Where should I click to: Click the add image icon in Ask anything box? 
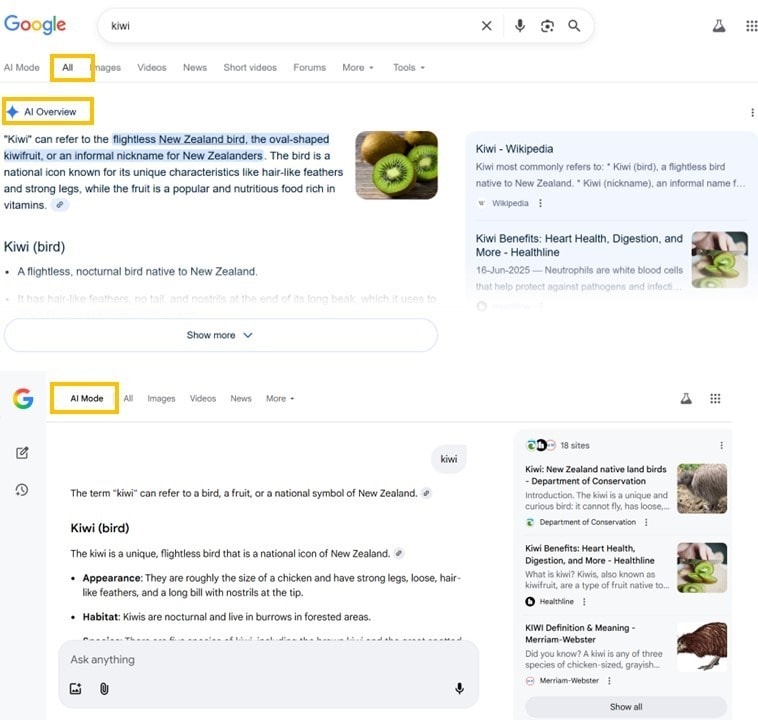tap(76, 688)
